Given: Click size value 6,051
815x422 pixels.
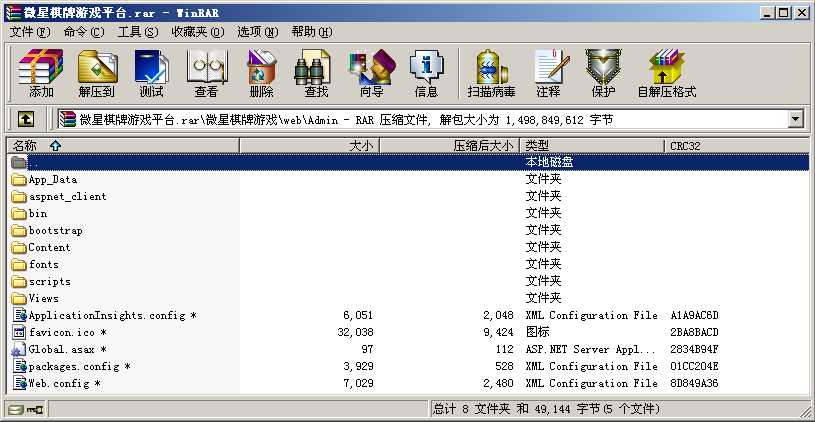Looking at the screenshot, I should coord(358,315).
